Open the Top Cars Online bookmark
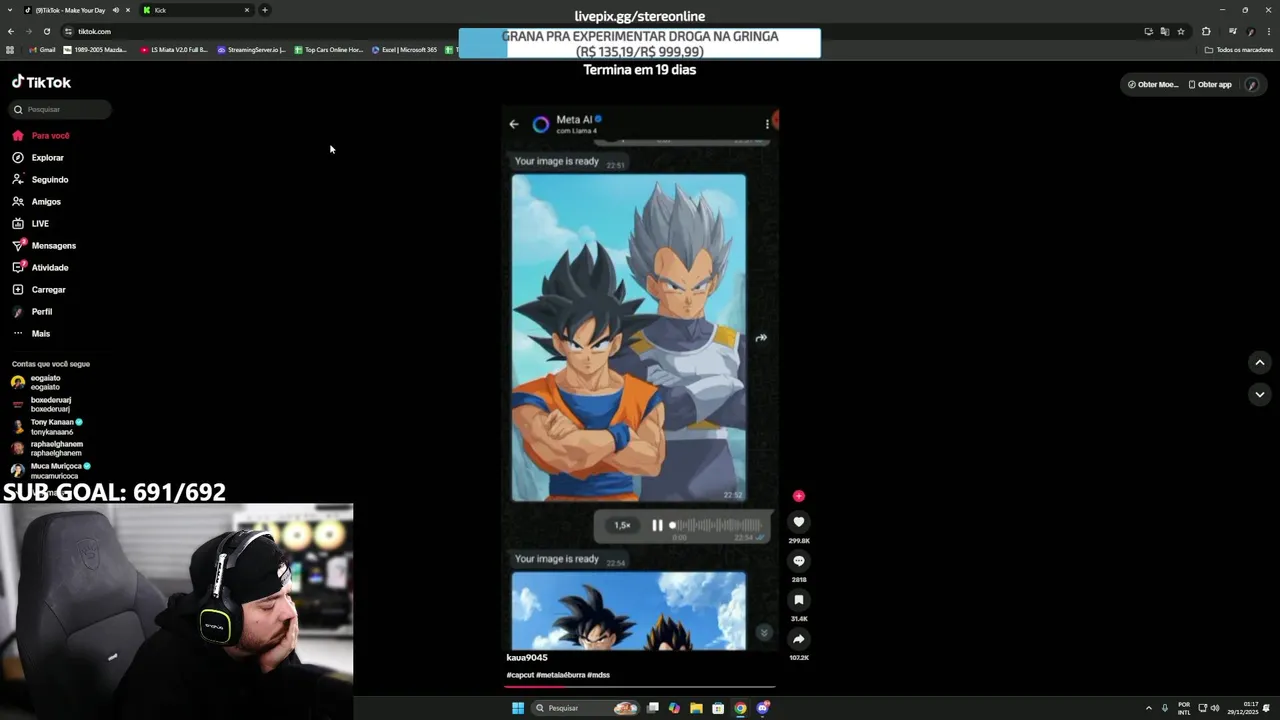 pyautogui.click(x=329, y=50)
